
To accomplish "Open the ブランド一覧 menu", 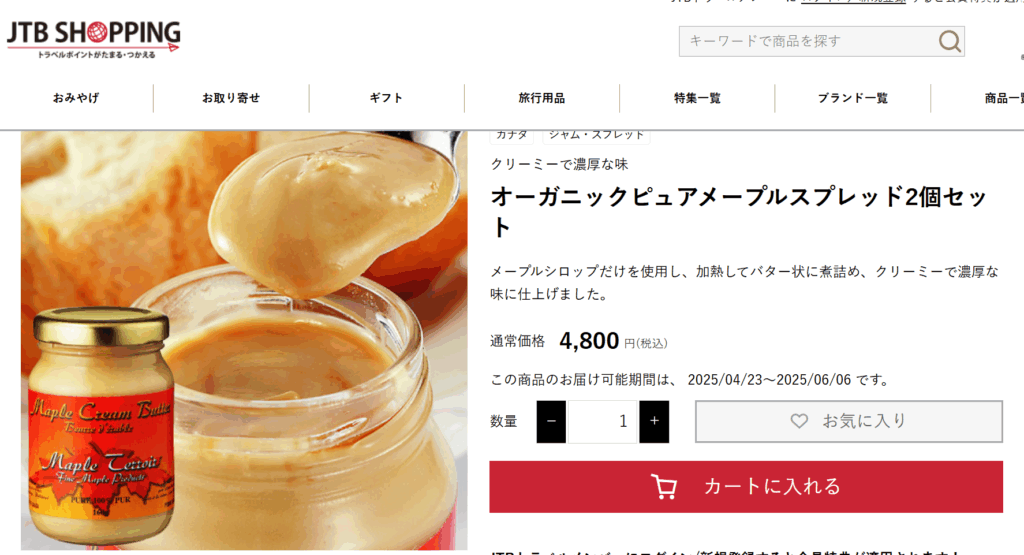I will tap(852, 98).
